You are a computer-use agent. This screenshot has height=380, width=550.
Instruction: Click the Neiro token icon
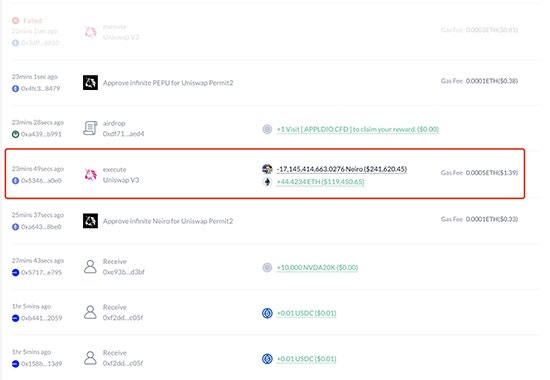[x=267, y=169]
